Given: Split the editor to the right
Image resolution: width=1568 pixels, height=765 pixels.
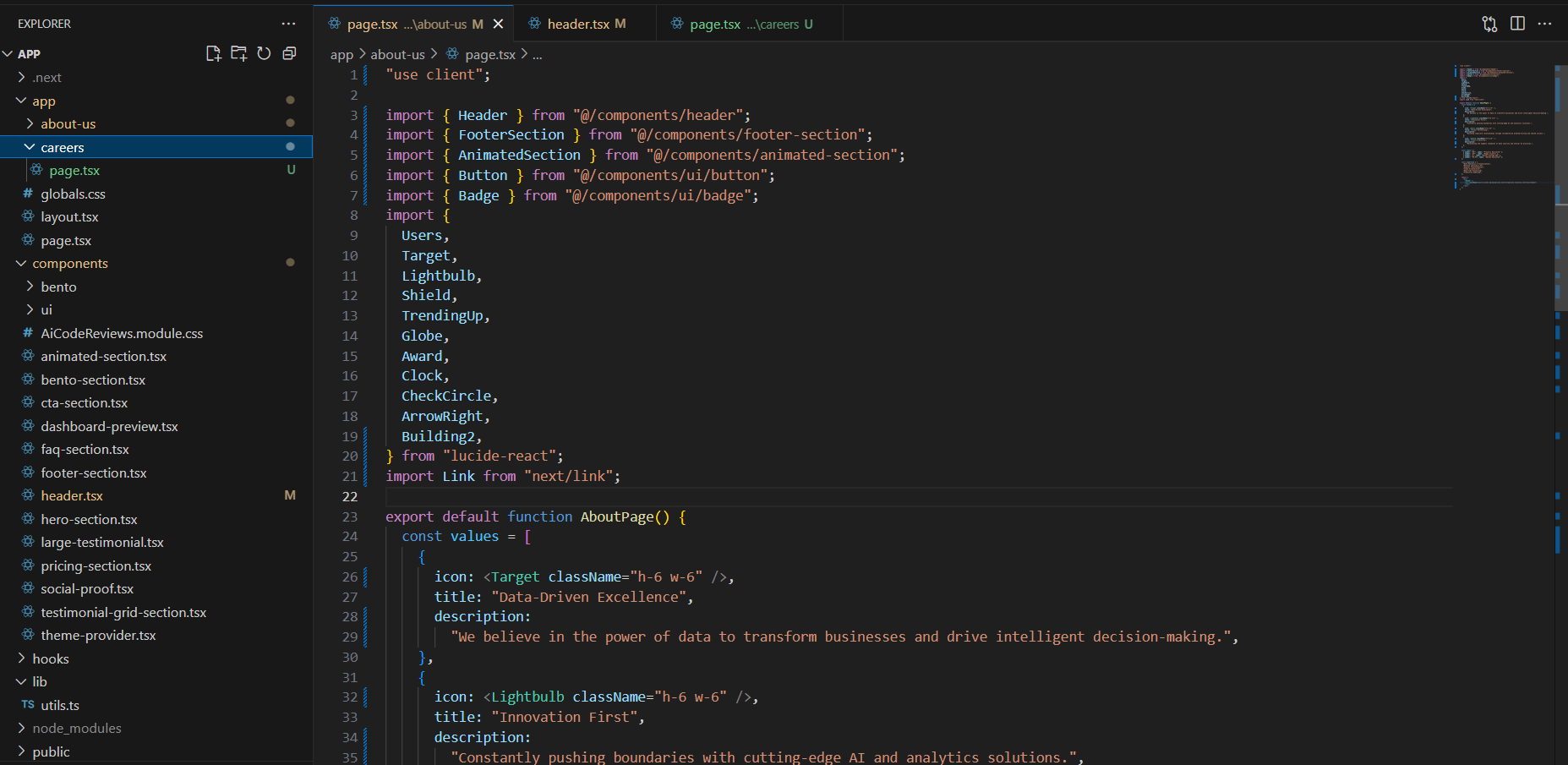Looking at the screenshot, I should point(1517,24).
